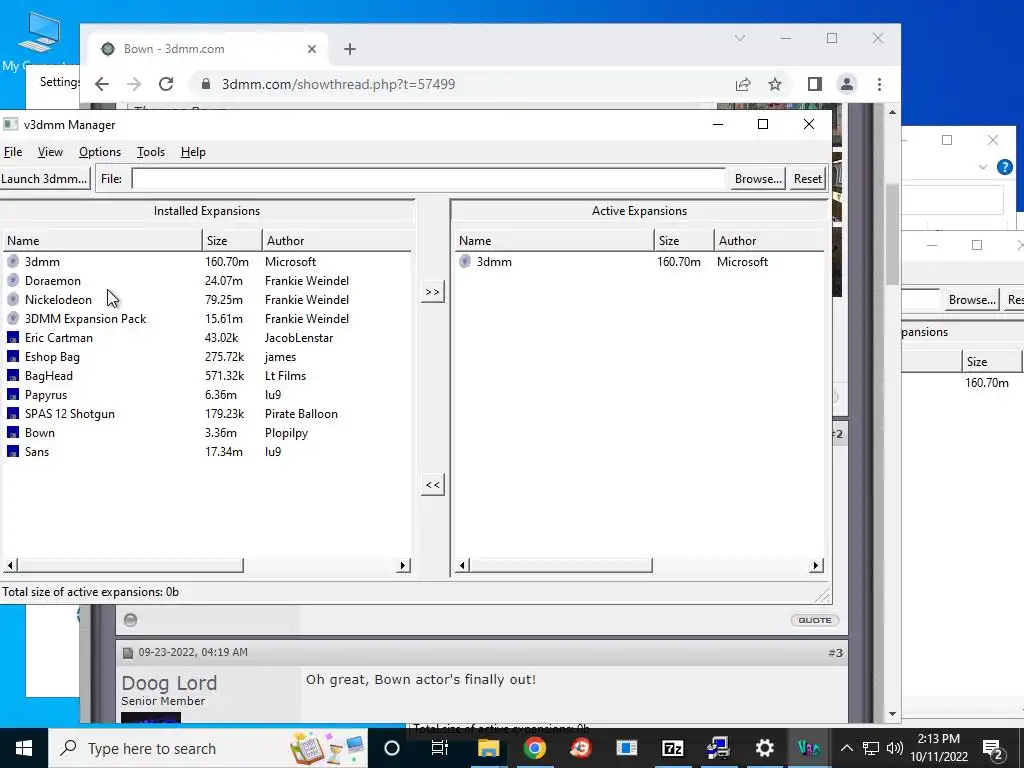This screenshot has width=1024, height=768.
Task: Open 7-Zip from the taskbar
Action: tap(673, 748)
